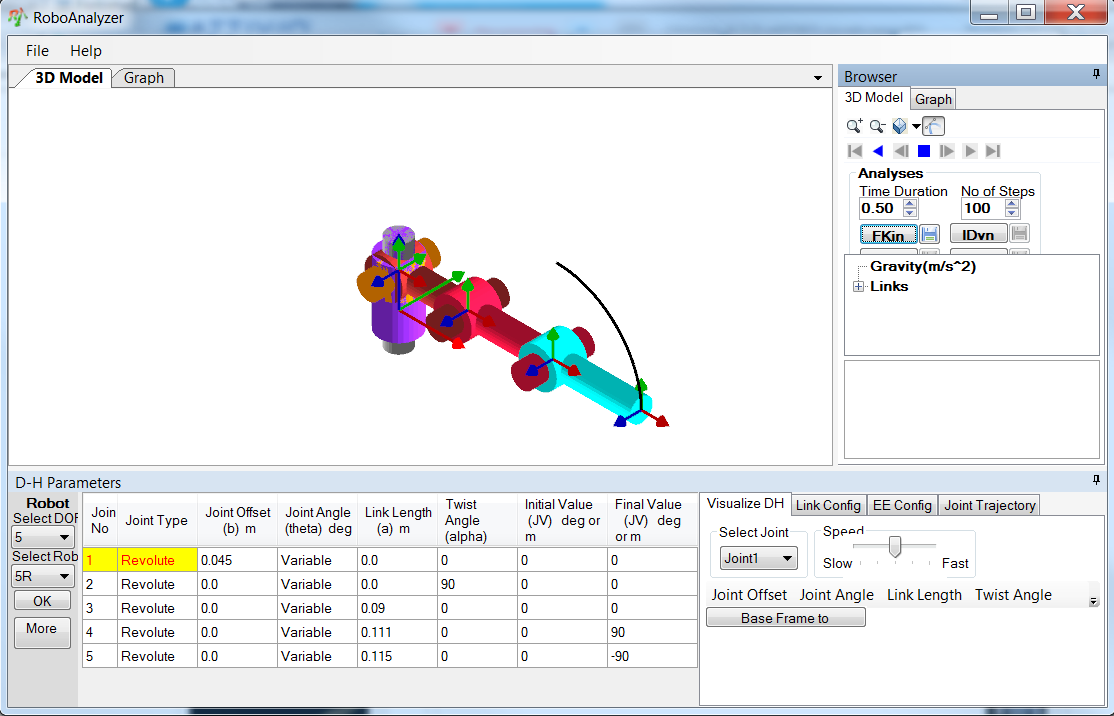Click the OK button
The height and width of the screenshot is (716, 1114).
tap(42, 601)
